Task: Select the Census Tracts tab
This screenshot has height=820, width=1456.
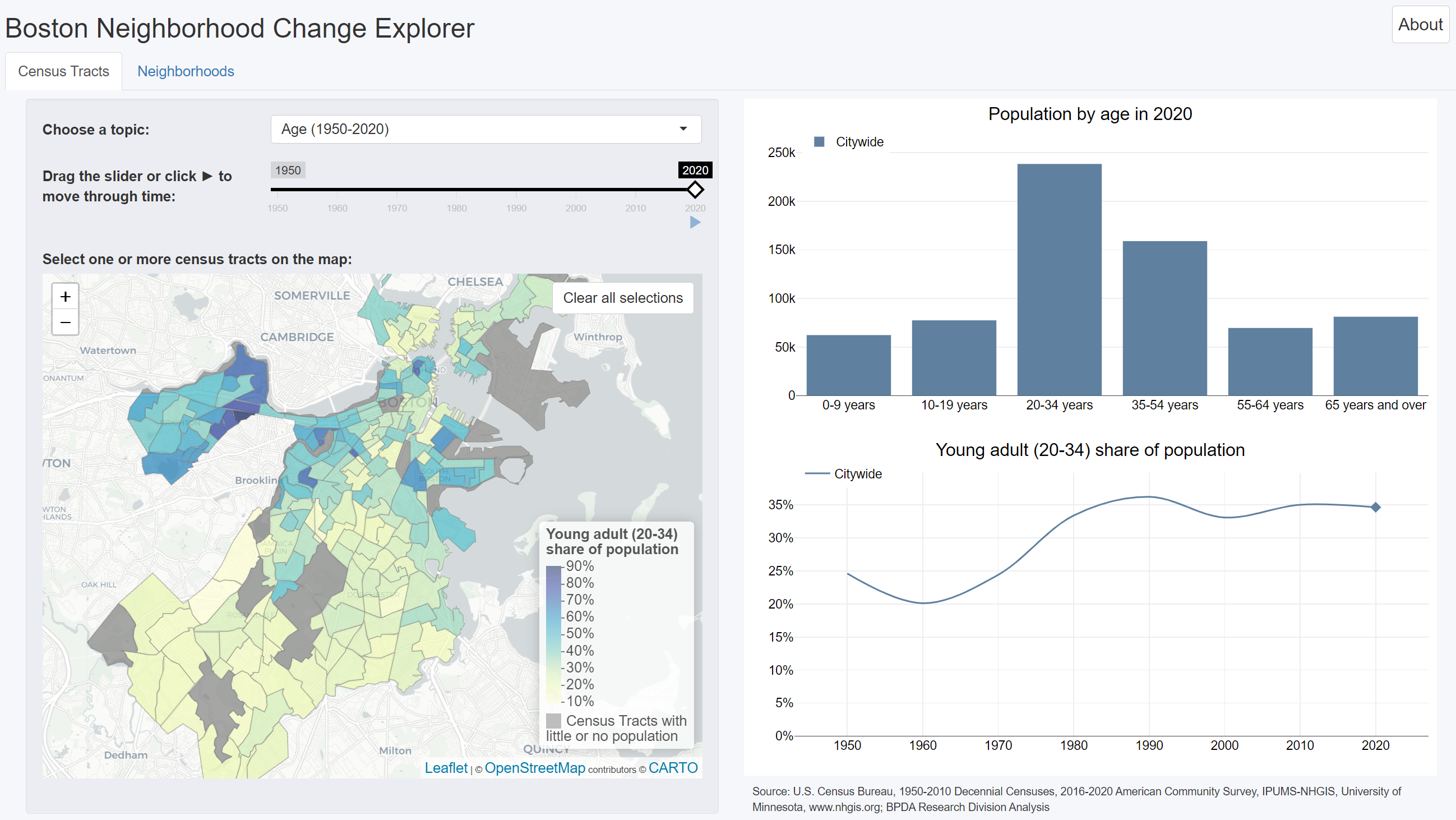Action: pos(63,71)
